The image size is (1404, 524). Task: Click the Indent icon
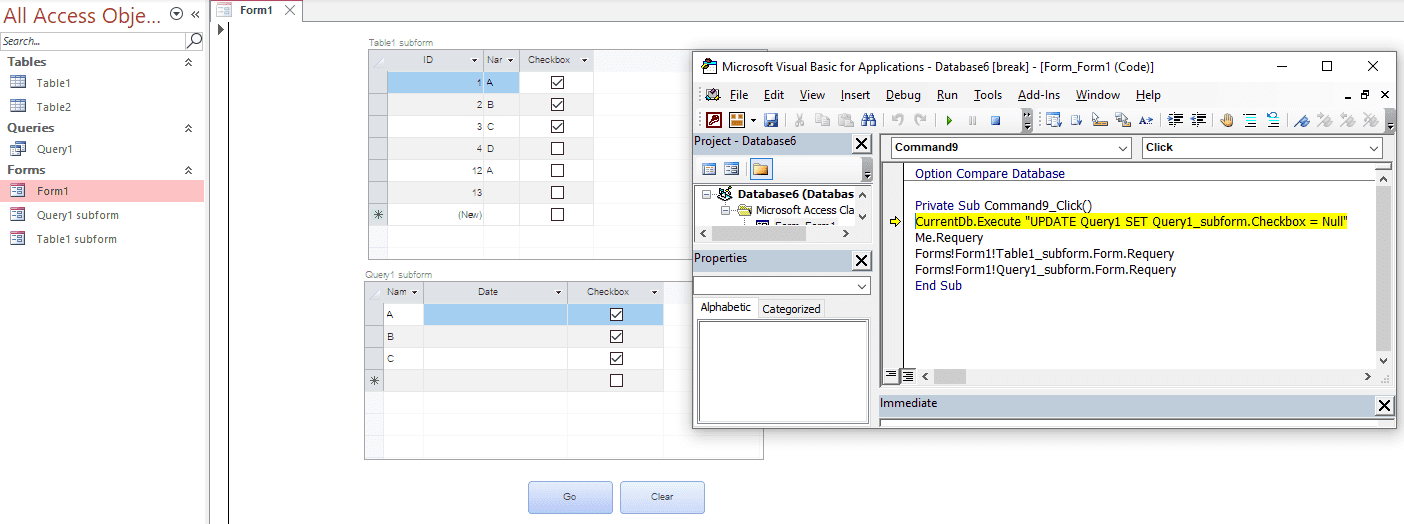(1176, 120)
